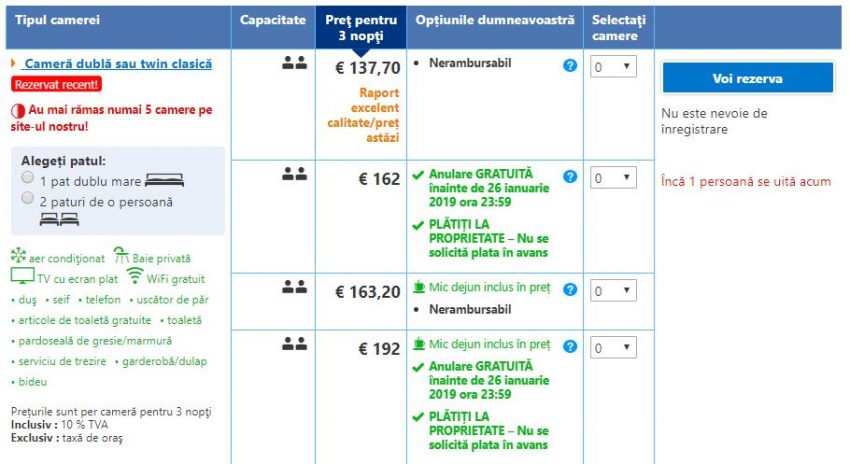Image resolution: width=850 pixels, height=464 pixels.
Task: Click the flat-screen TV icon
Action: coord(22,277)
